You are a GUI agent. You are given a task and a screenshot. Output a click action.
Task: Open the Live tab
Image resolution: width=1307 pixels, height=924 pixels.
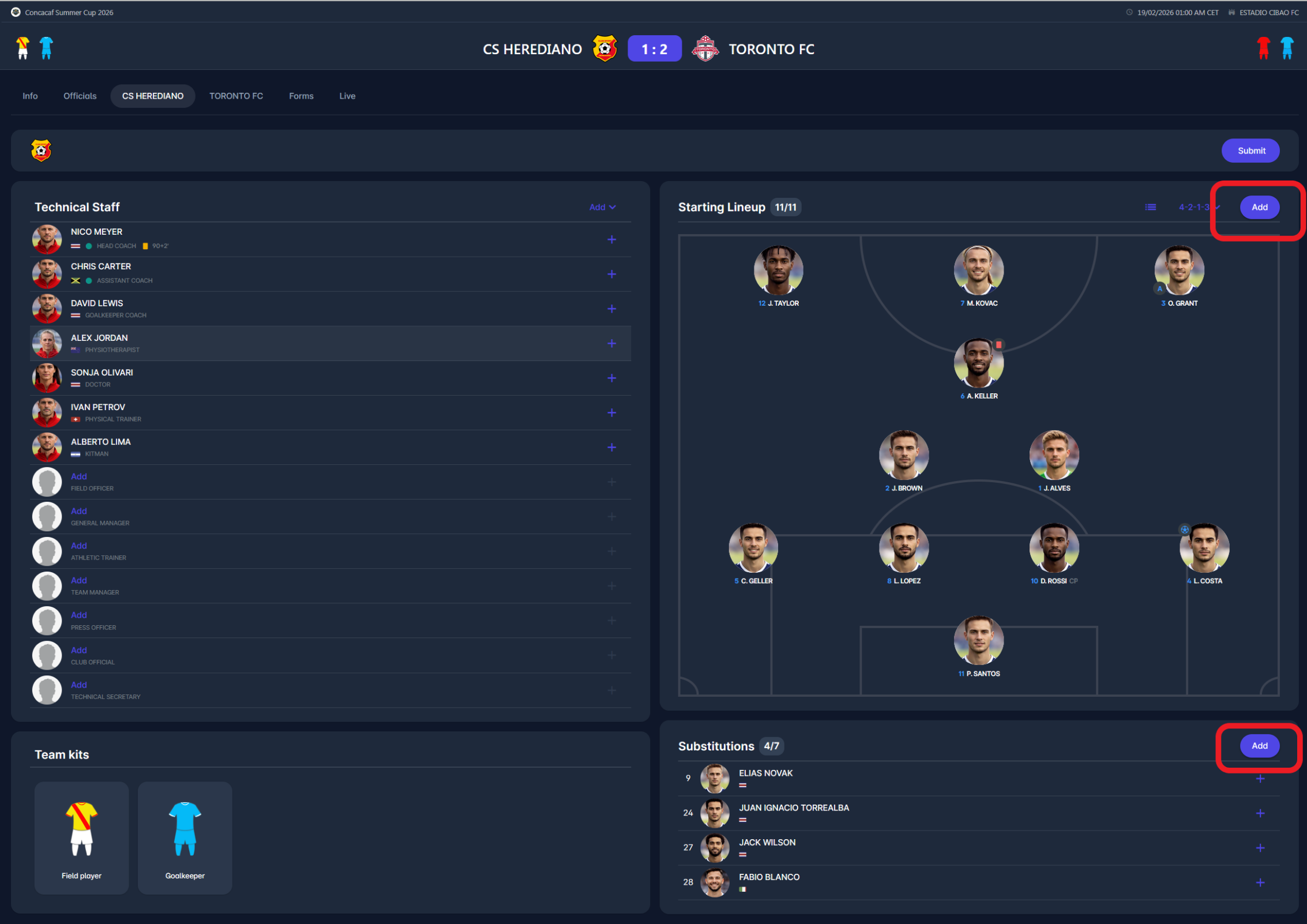(x=347, y=96)
